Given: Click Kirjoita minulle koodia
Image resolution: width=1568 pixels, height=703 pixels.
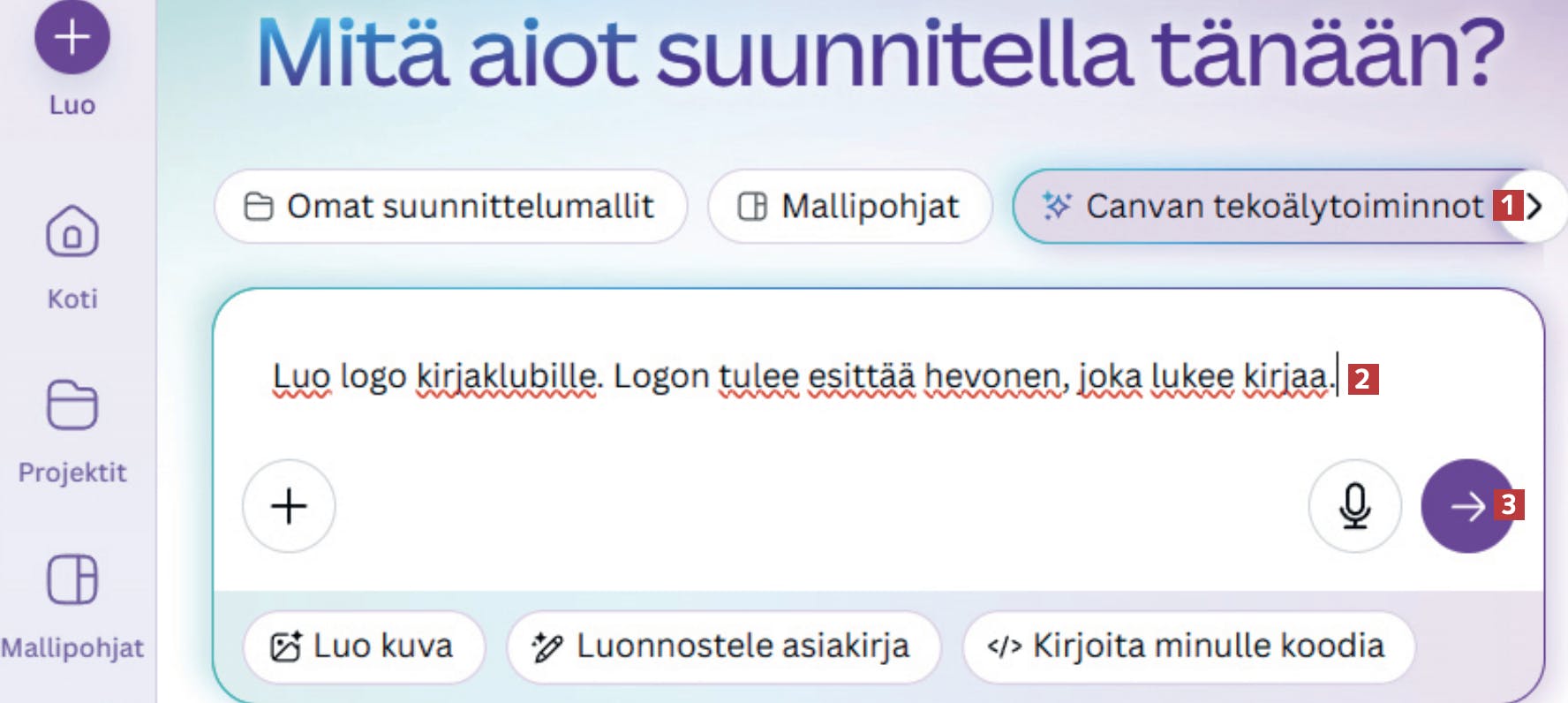Looking at the screenshot, I should (x=1188, y=646).
